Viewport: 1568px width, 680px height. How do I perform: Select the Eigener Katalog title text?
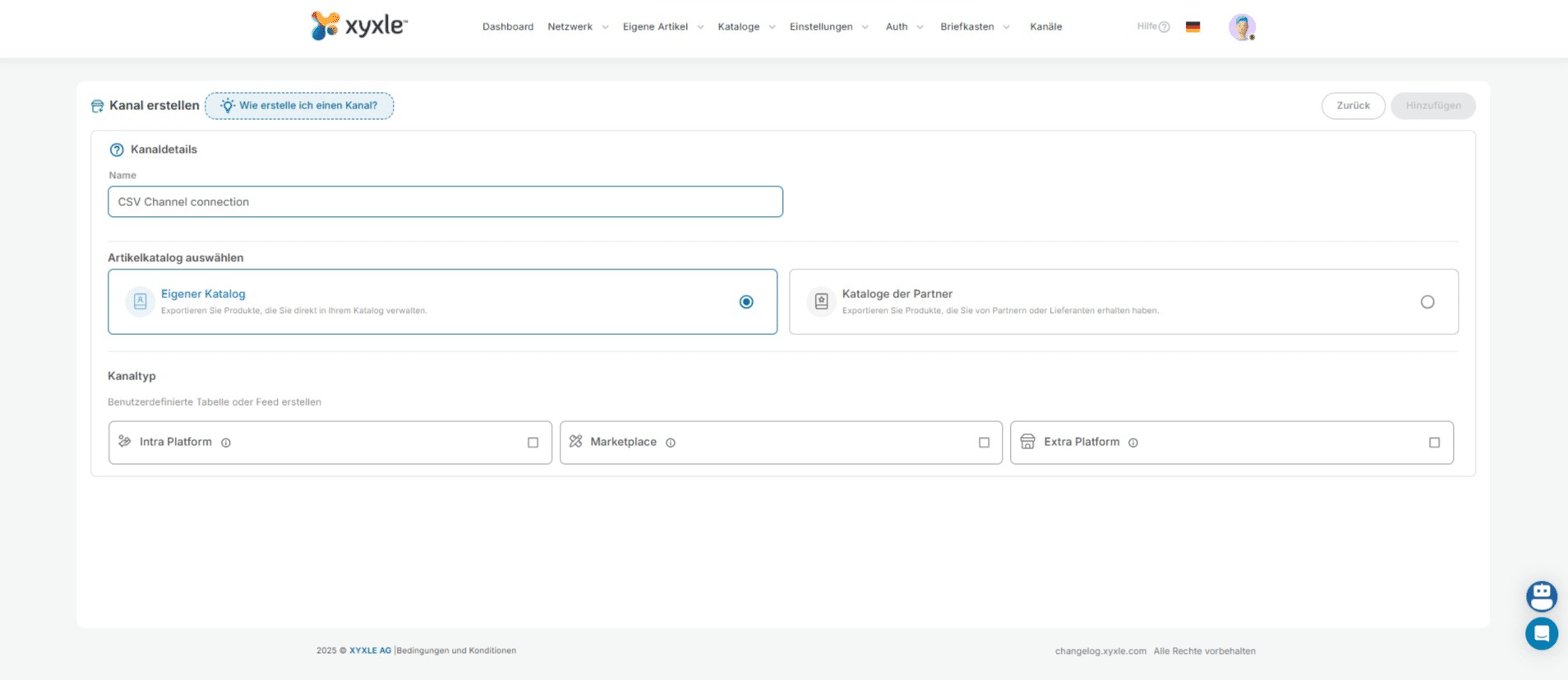[203, 294]
